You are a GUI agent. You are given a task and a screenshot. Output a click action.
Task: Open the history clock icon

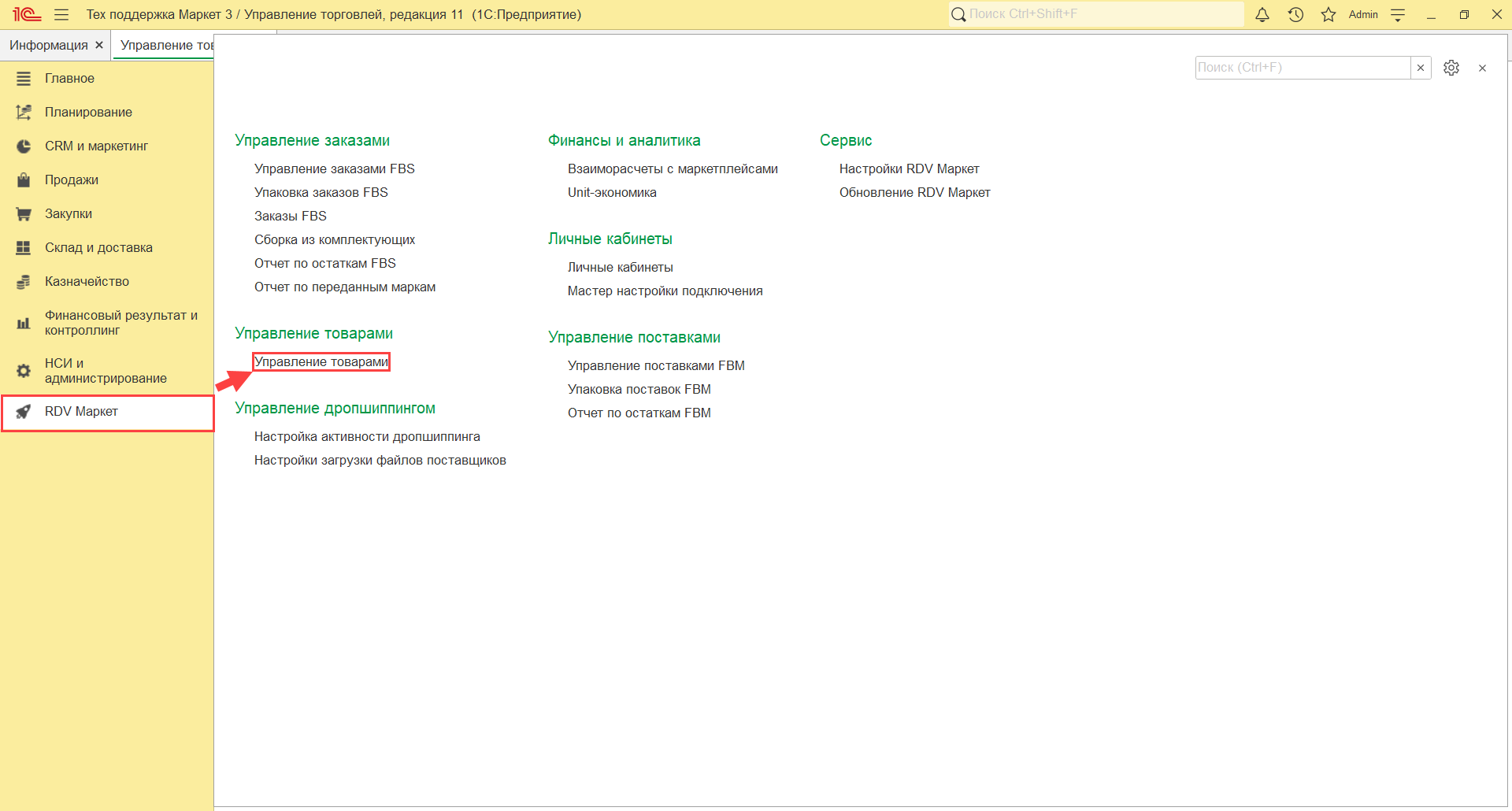tap(1295, 15)
